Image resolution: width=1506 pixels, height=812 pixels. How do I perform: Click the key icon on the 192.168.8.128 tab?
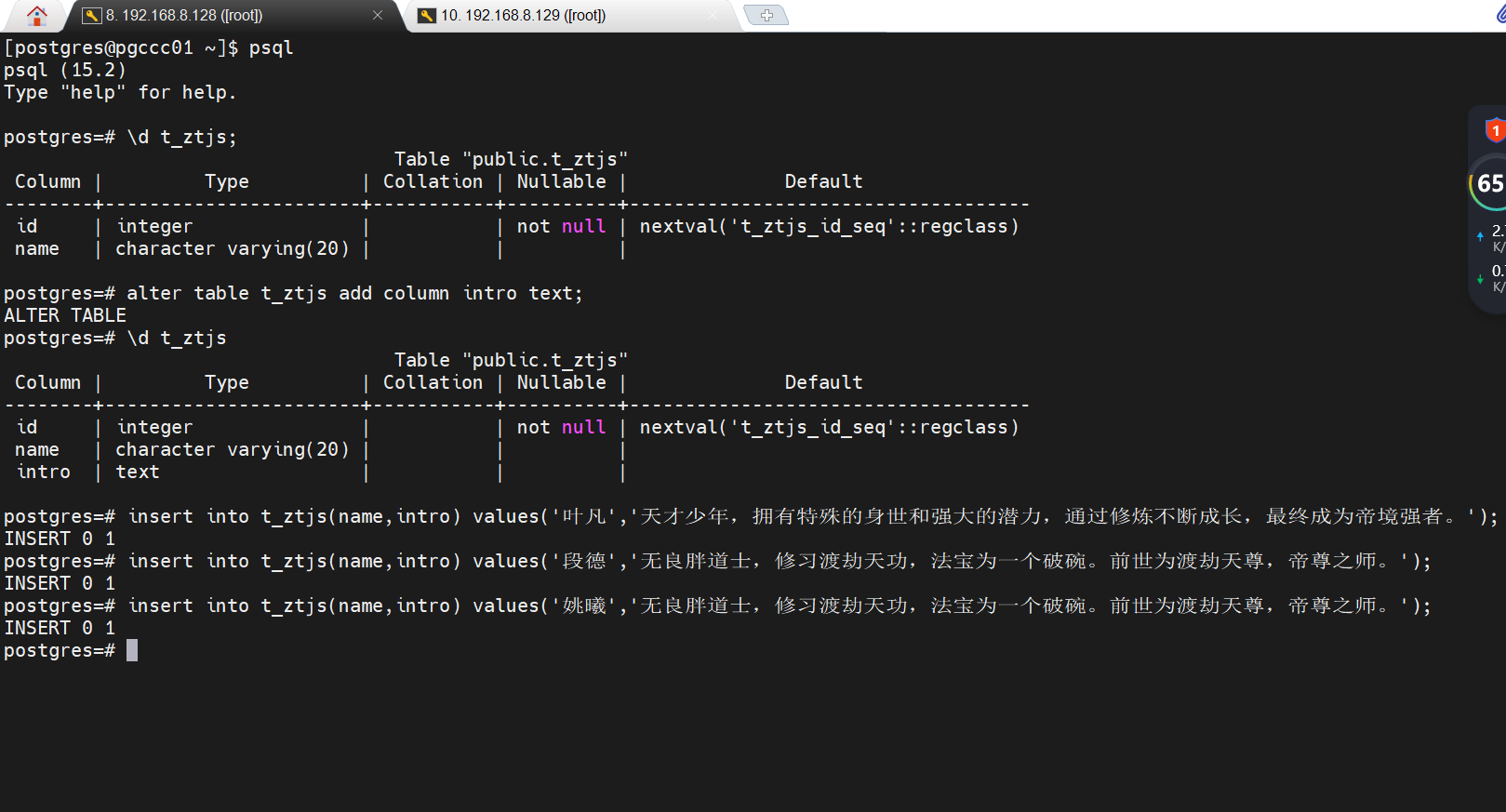coord(91,16)
